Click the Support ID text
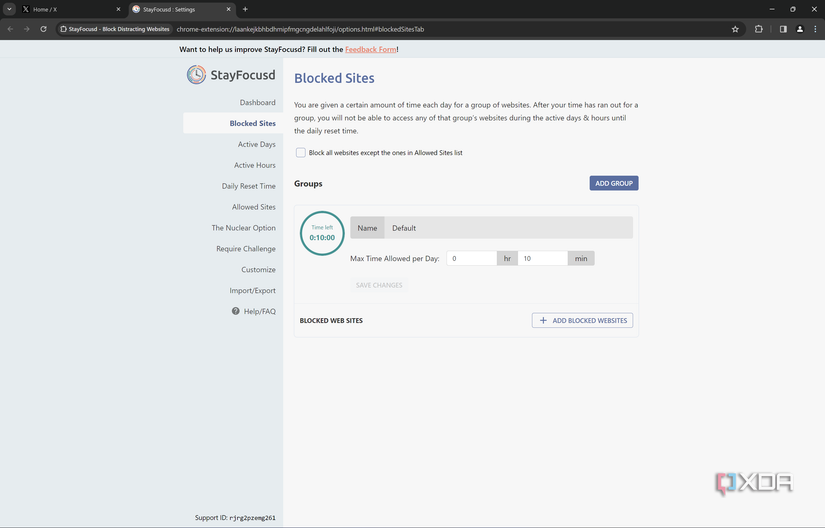This screenshot has height=528, width=825. point(235,517)
